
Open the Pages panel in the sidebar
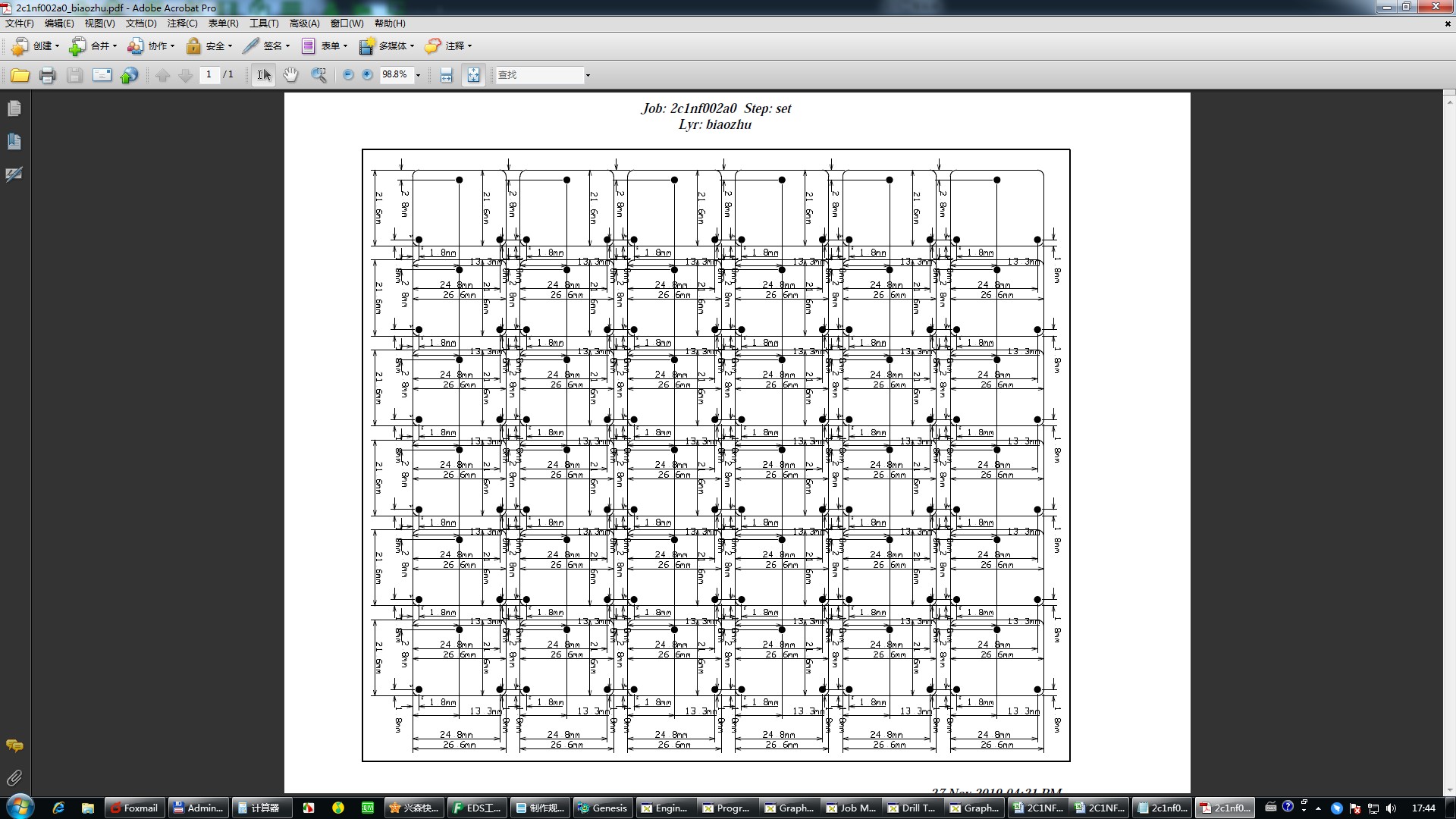click(14, 108)
